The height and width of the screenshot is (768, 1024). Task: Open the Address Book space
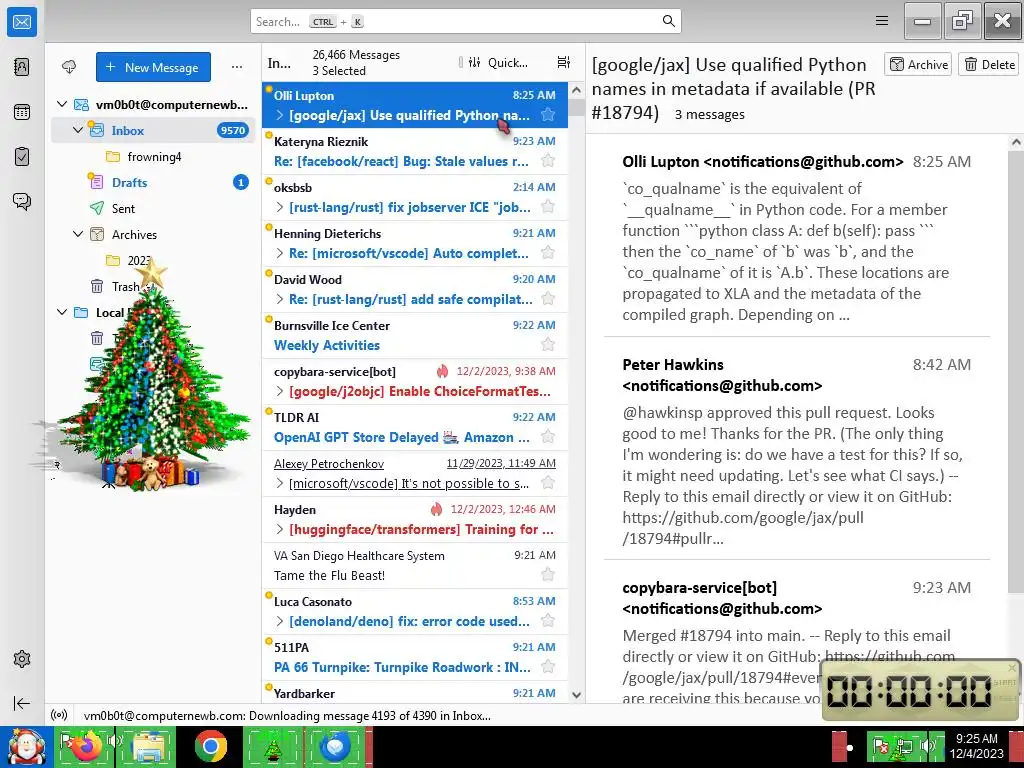pyautogui.click(x=22, y=67)
